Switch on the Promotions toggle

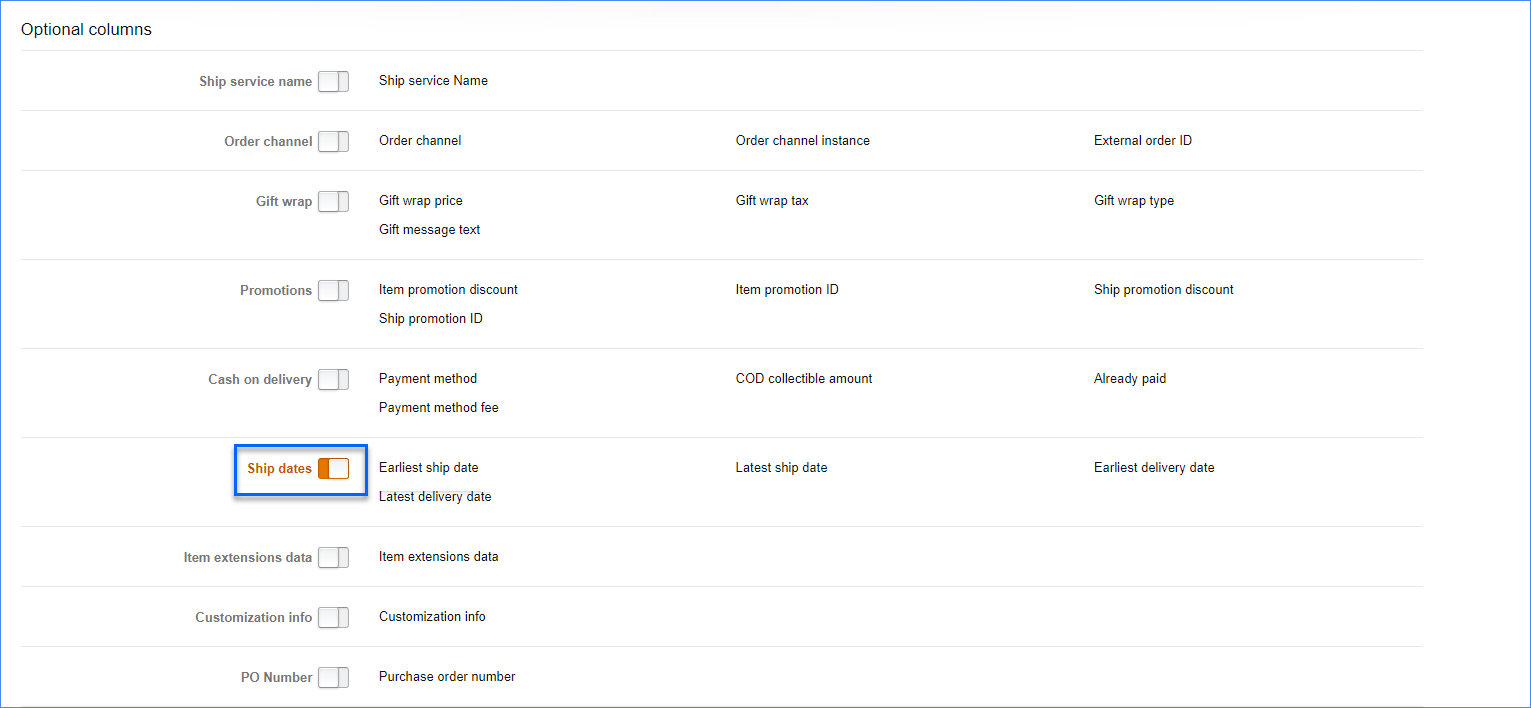click(x=333, y=291)
